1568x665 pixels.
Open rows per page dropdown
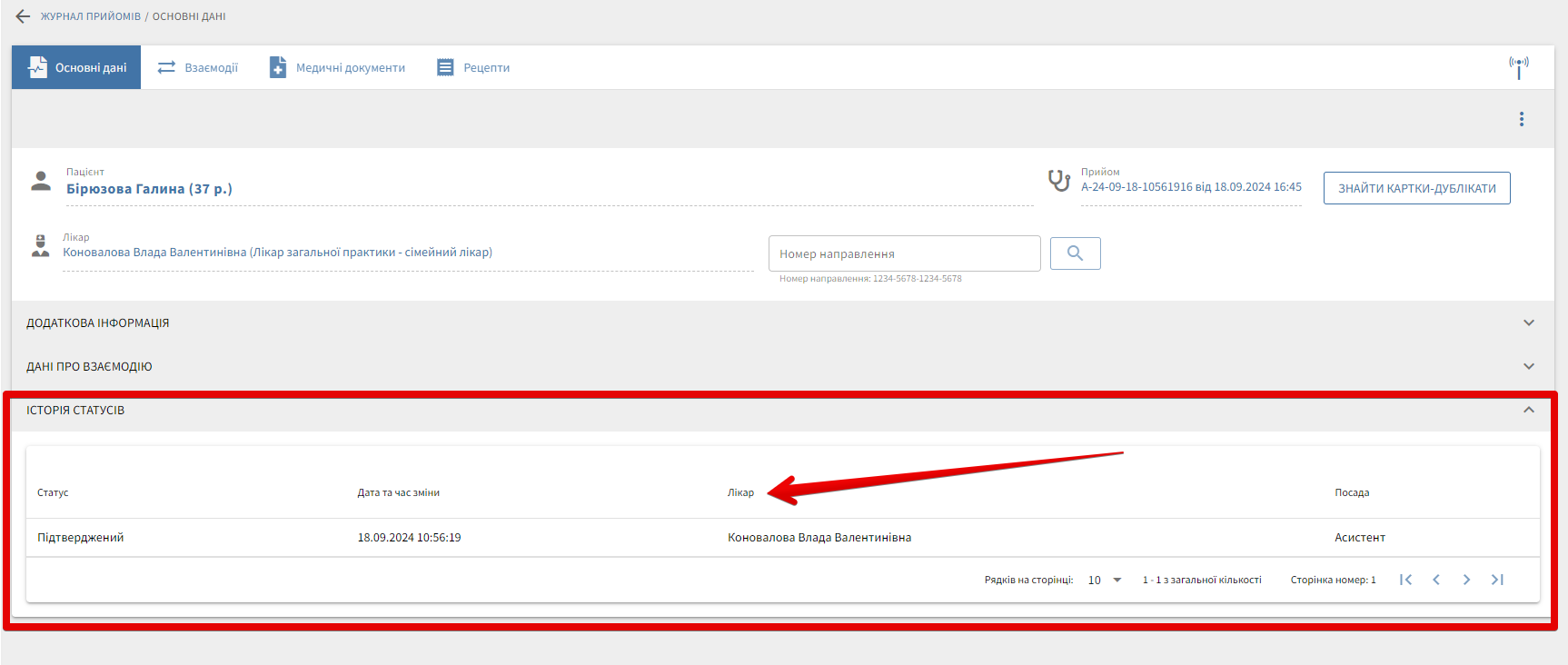tap(1105, 580)
